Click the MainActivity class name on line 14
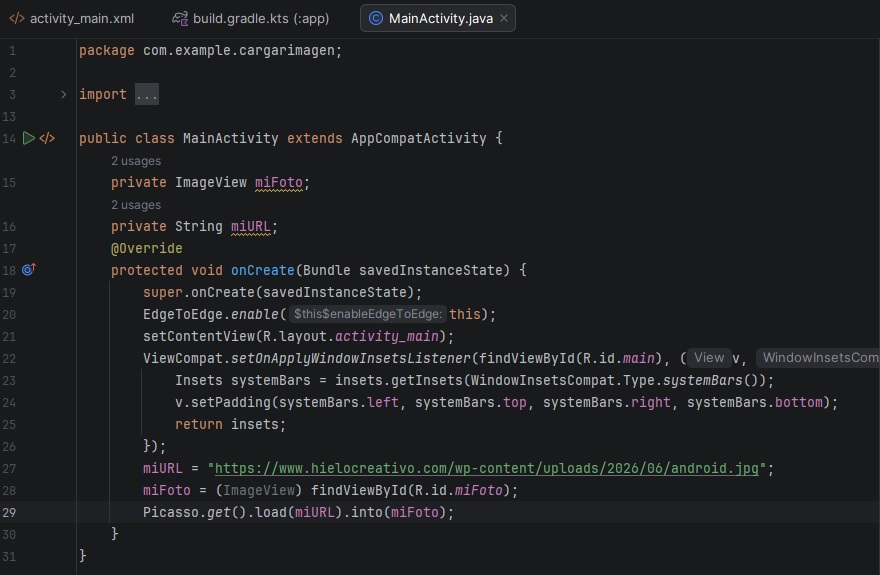880x575 pixels. point(231,139)
